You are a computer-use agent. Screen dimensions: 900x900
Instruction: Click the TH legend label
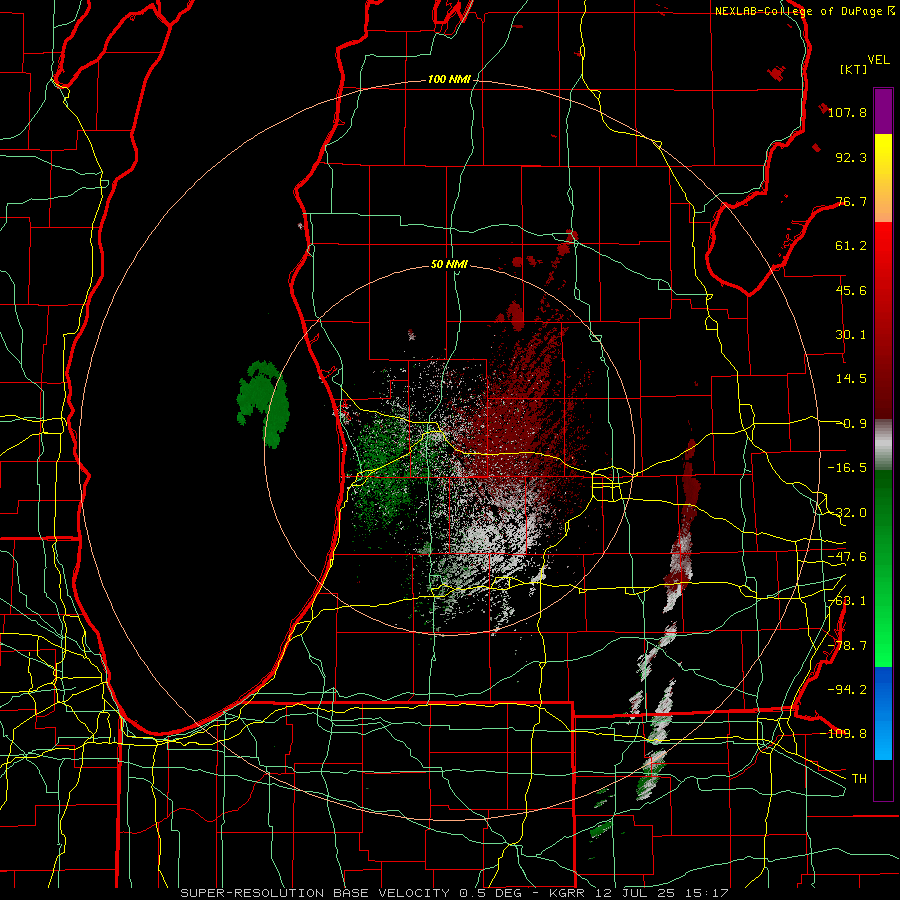859,778
